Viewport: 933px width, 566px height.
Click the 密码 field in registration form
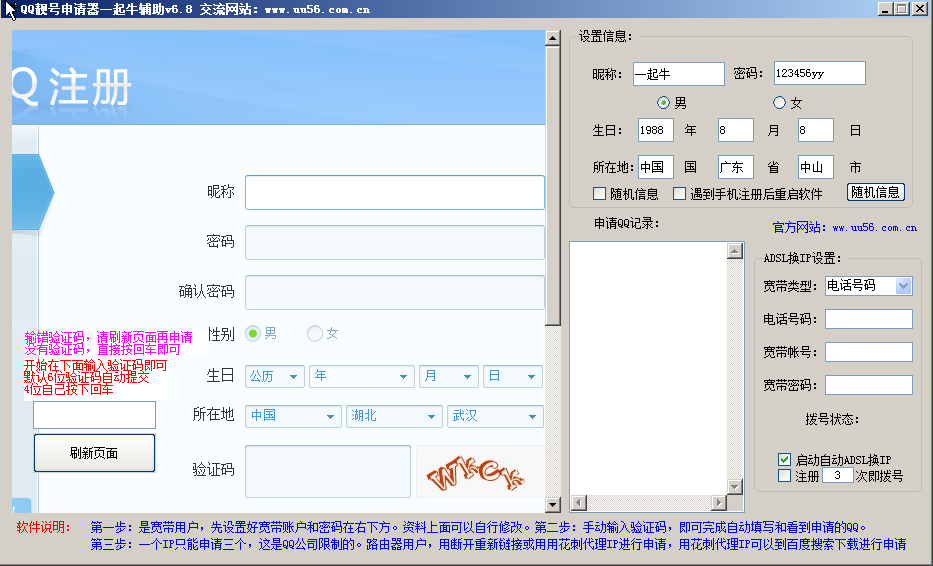click(x=395, y=242)
